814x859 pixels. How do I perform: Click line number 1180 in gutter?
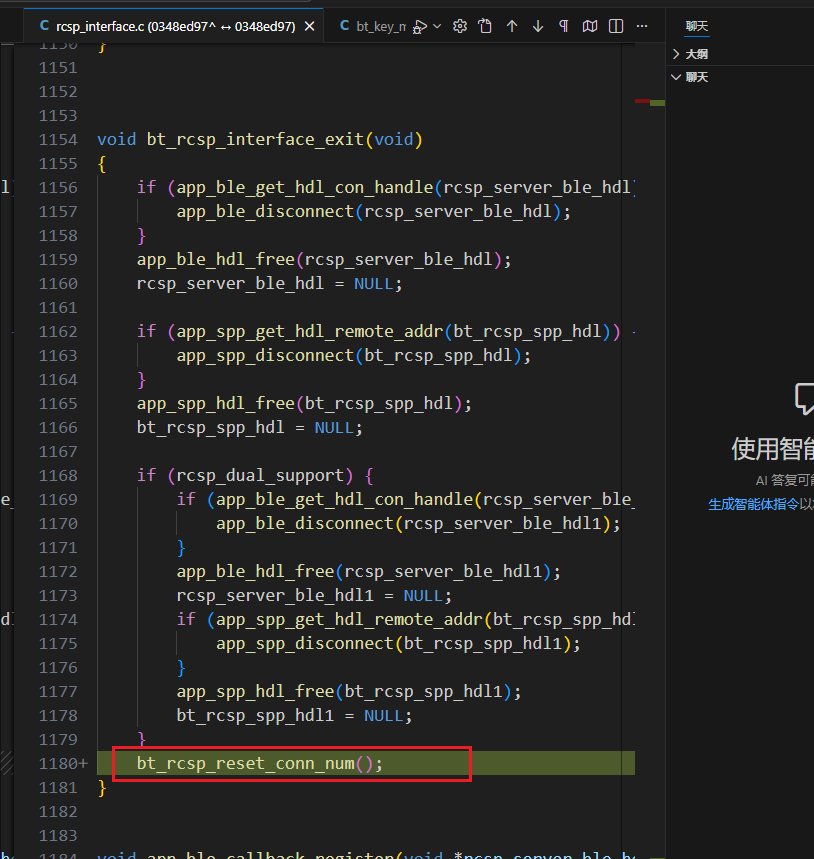point(58,764)
